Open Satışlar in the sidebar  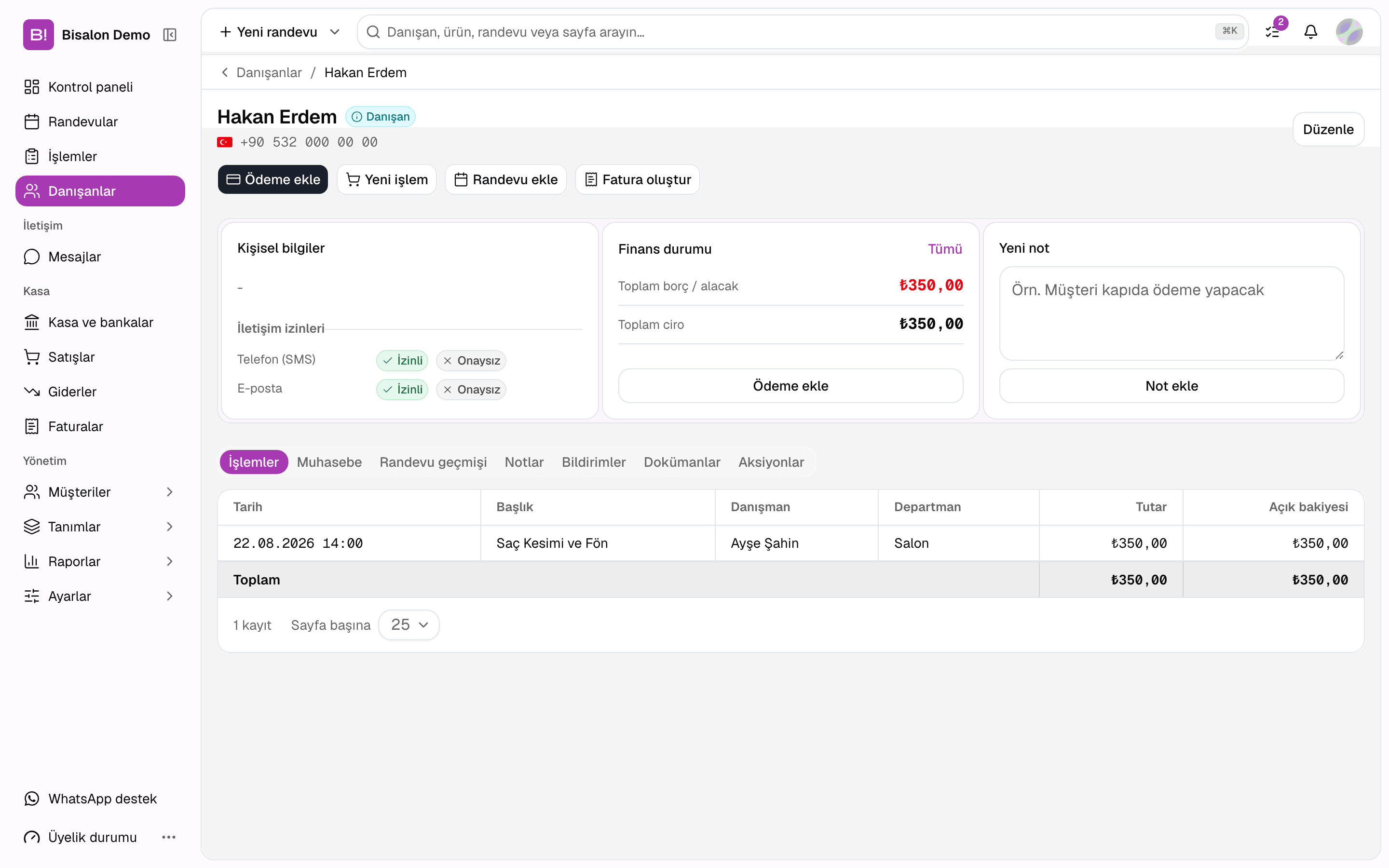[100, 357]
